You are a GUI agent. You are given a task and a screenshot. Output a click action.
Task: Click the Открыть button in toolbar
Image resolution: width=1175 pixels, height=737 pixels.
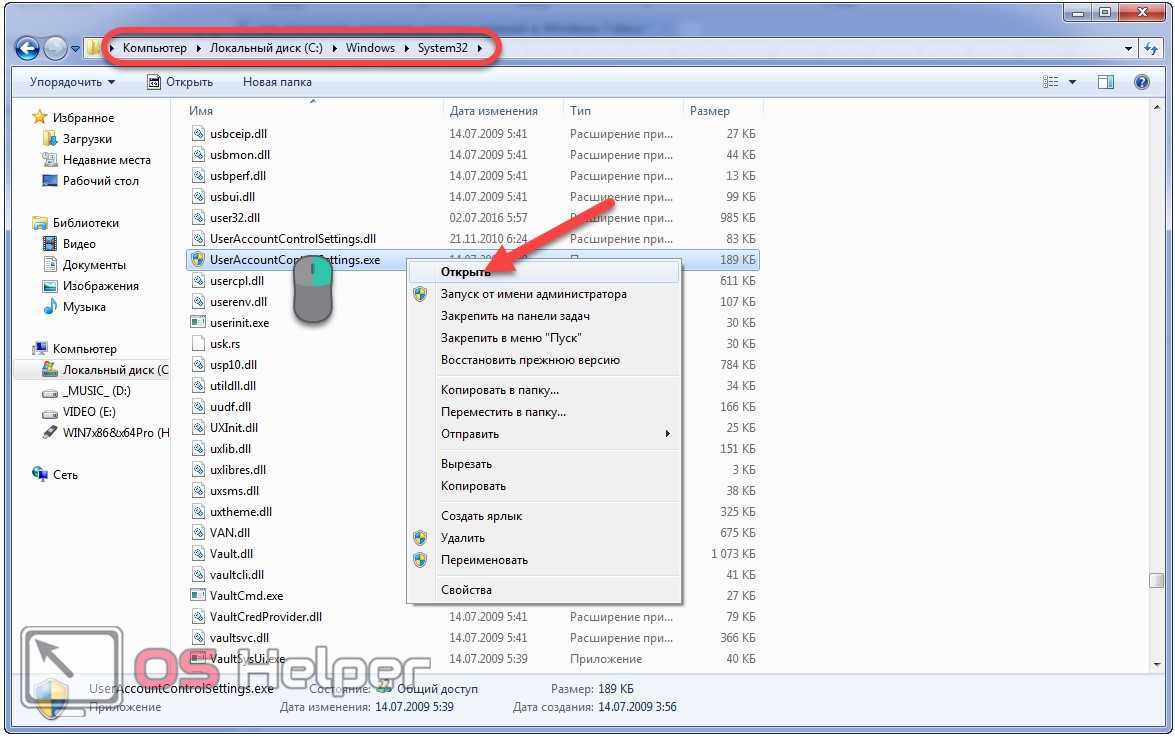coord(180,82)
